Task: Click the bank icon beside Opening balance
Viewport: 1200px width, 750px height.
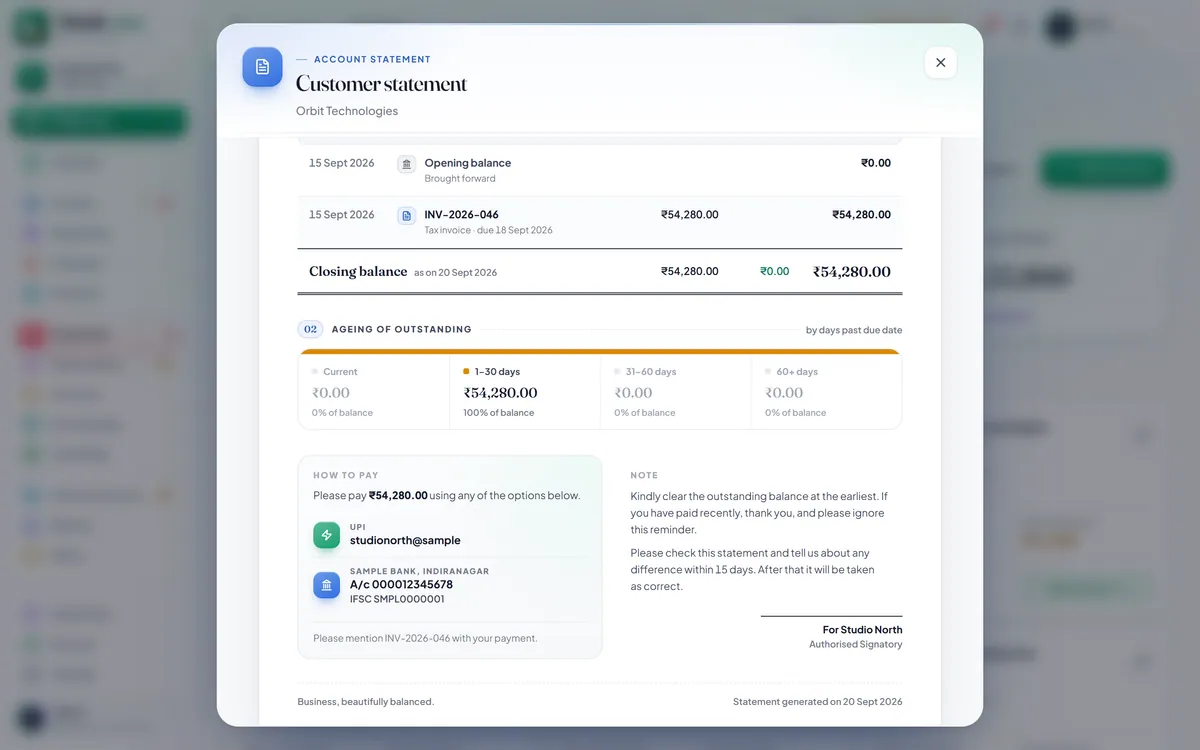Action: pos(406,164)
